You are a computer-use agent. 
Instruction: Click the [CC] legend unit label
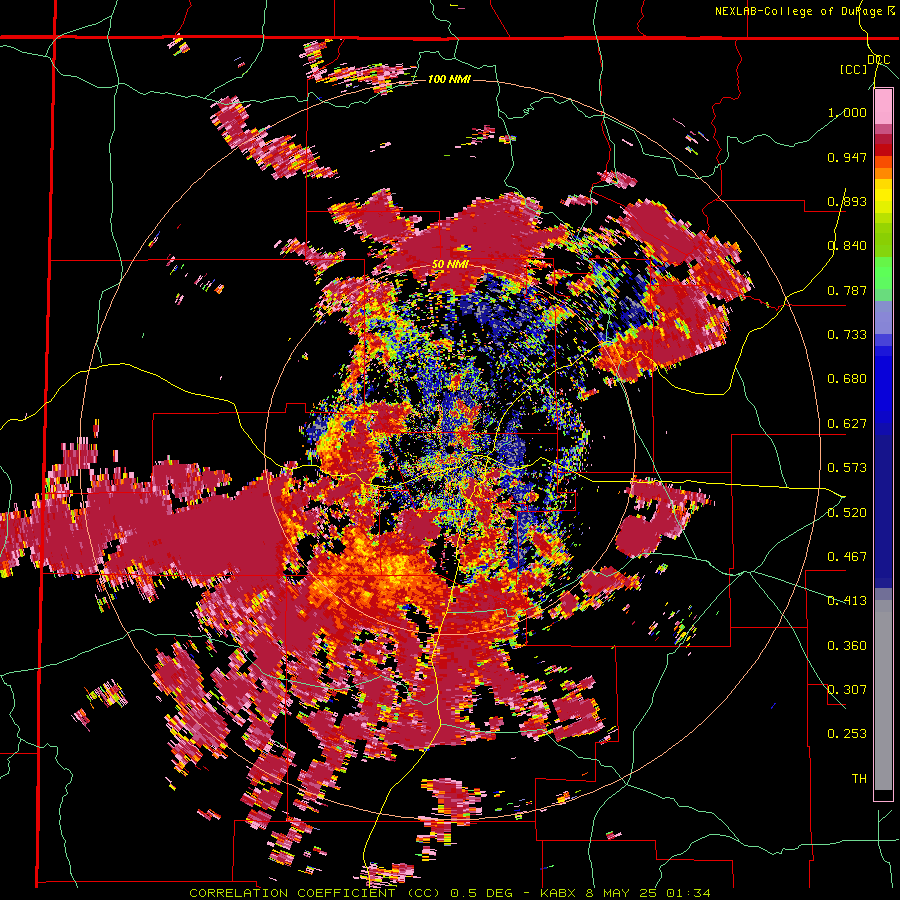click(854, 69)
